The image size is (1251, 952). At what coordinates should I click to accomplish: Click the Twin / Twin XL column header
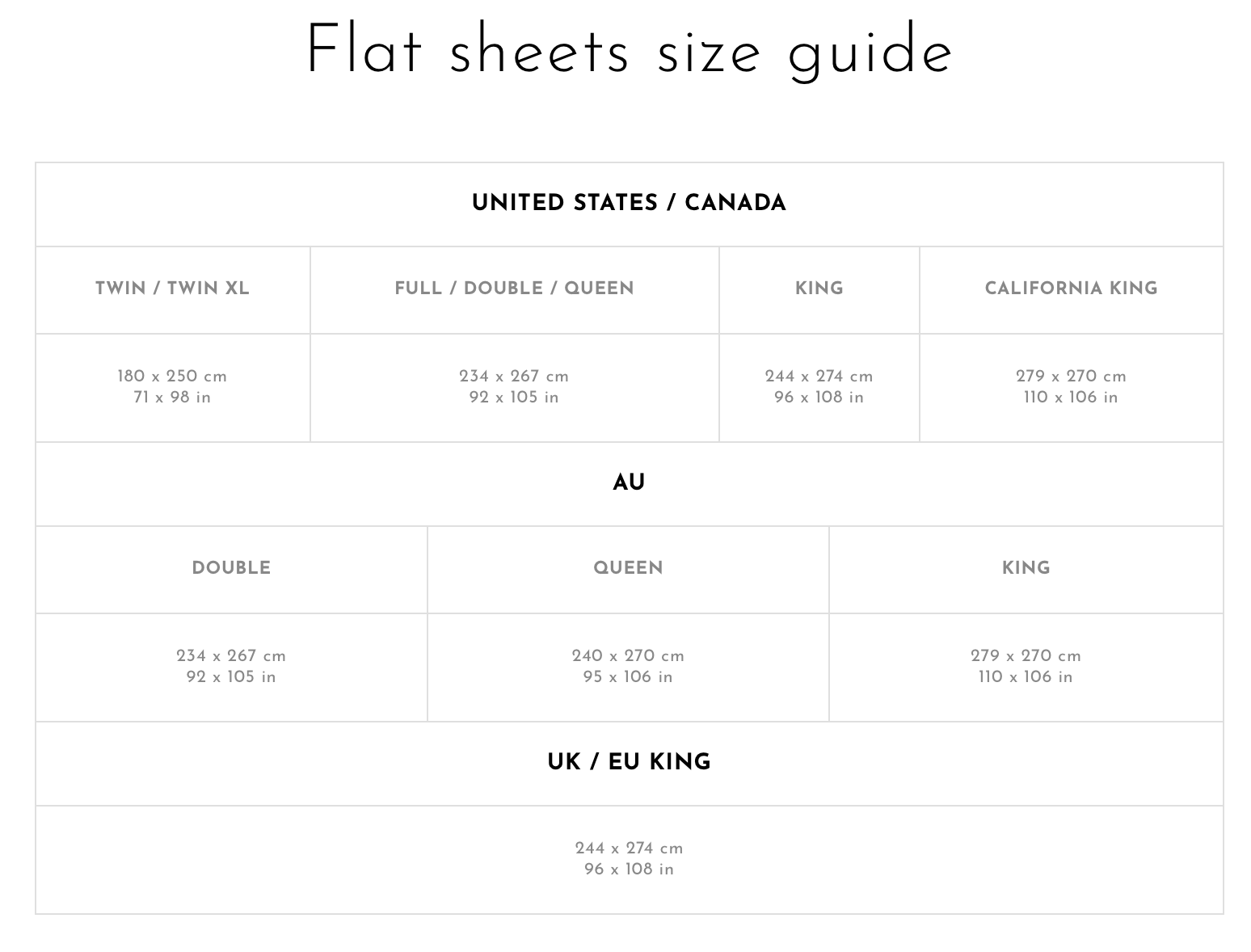pyautogui.click(x=172, y=289)
